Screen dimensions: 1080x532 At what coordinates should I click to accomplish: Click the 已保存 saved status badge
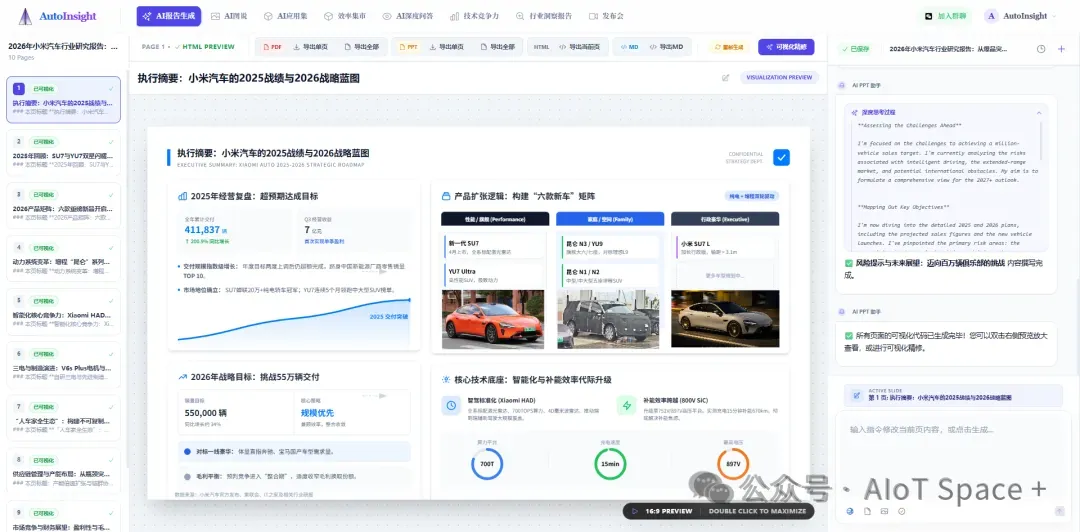pos(854,49)
